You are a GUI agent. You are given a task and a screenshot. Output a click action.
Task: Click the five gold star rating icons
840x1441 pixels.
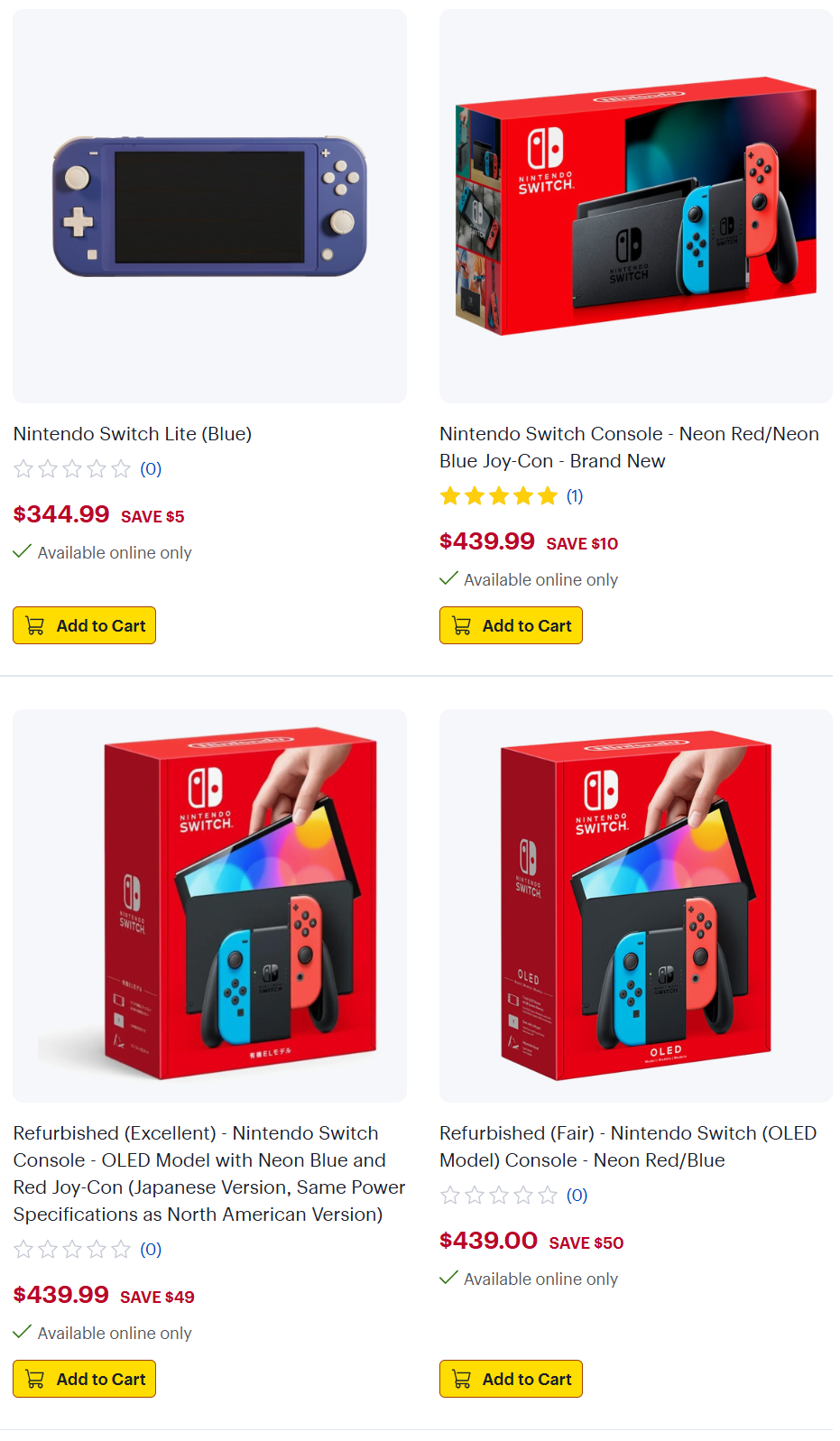tap(499, 496)
